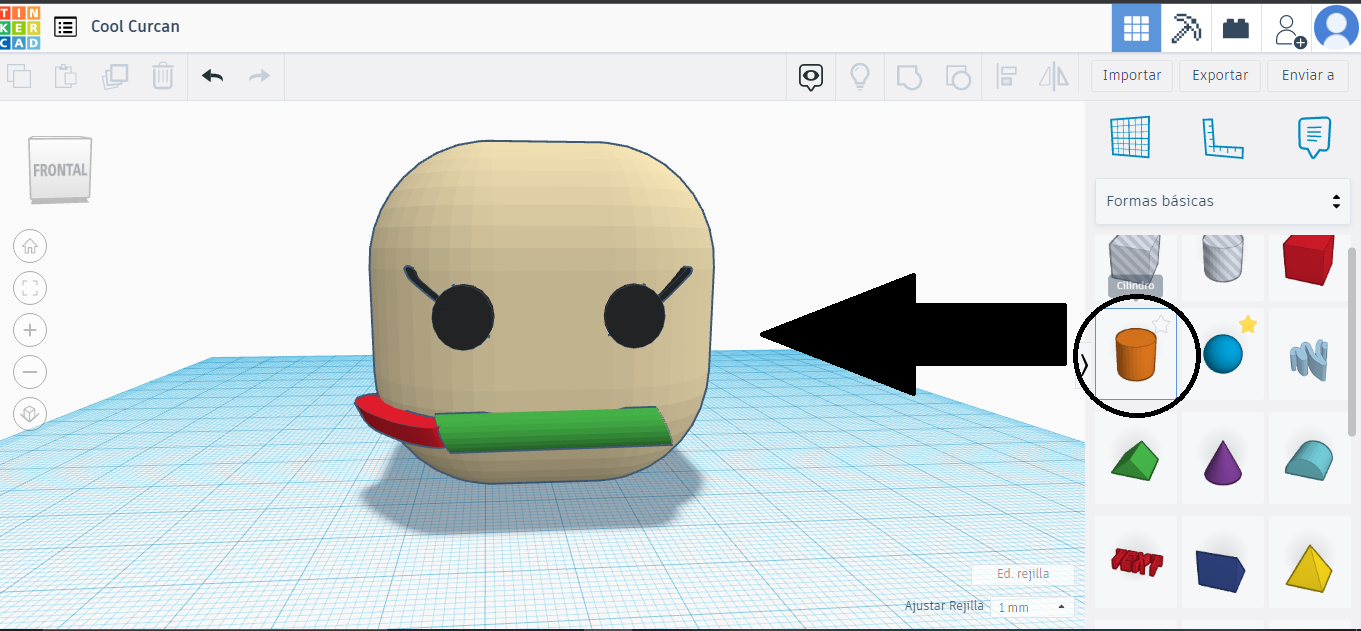Collapse the shapes panel chevron

tap(1085, 363)
